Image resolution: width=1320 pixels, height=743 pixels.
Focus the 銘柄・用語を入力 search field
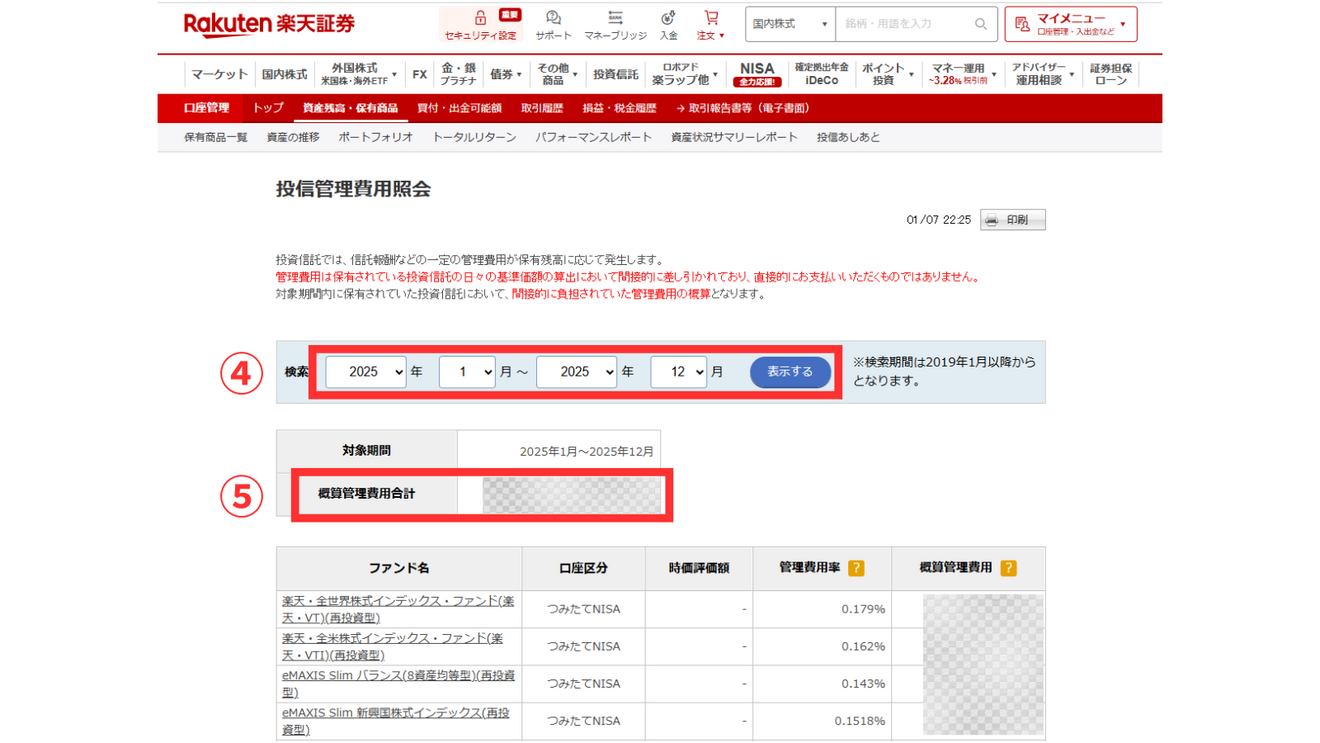[903, 24]
